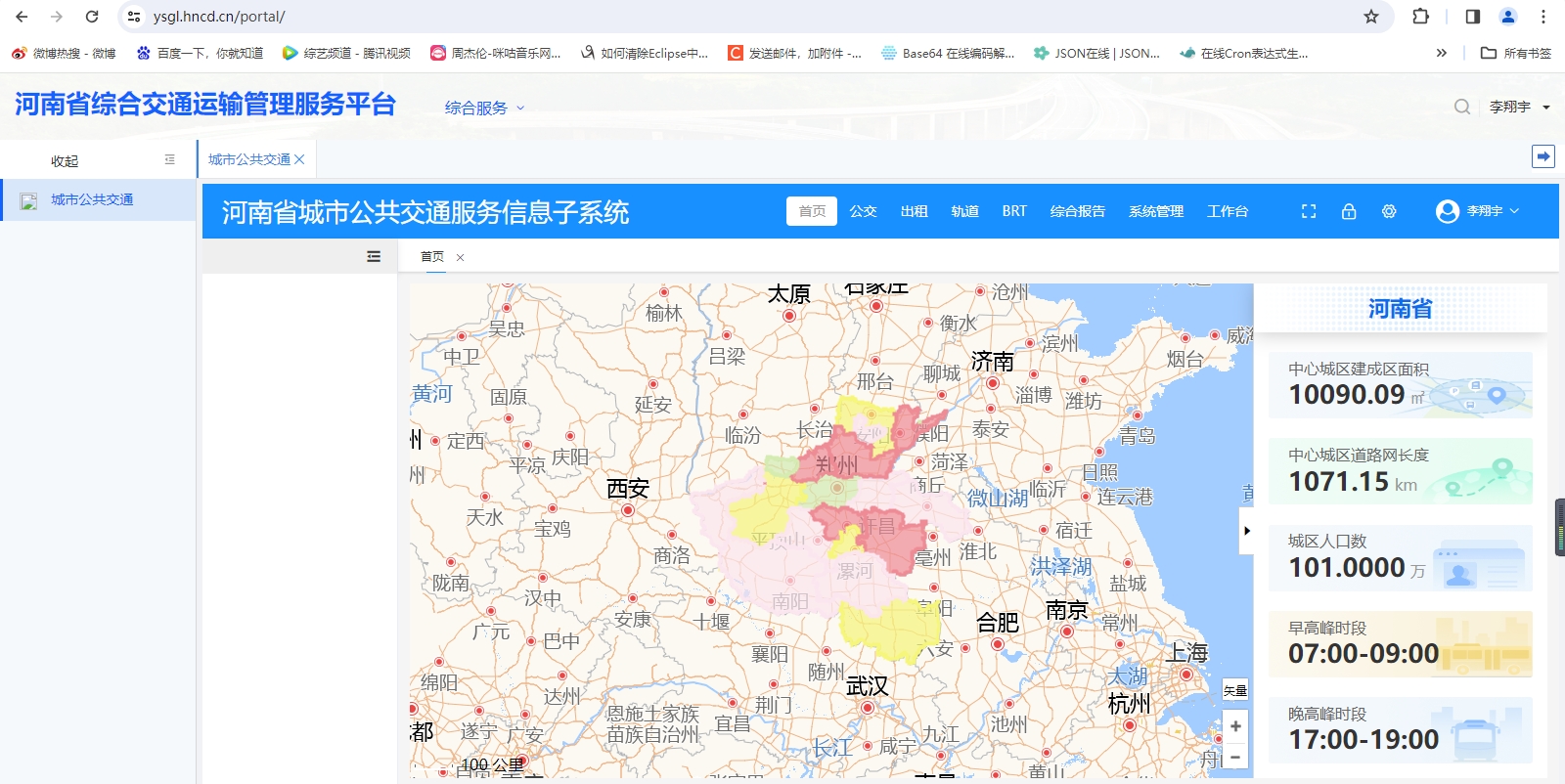Open 微博热搜 bookmark
Viewport: 1565px width, 784px height.
pos(64,54)
